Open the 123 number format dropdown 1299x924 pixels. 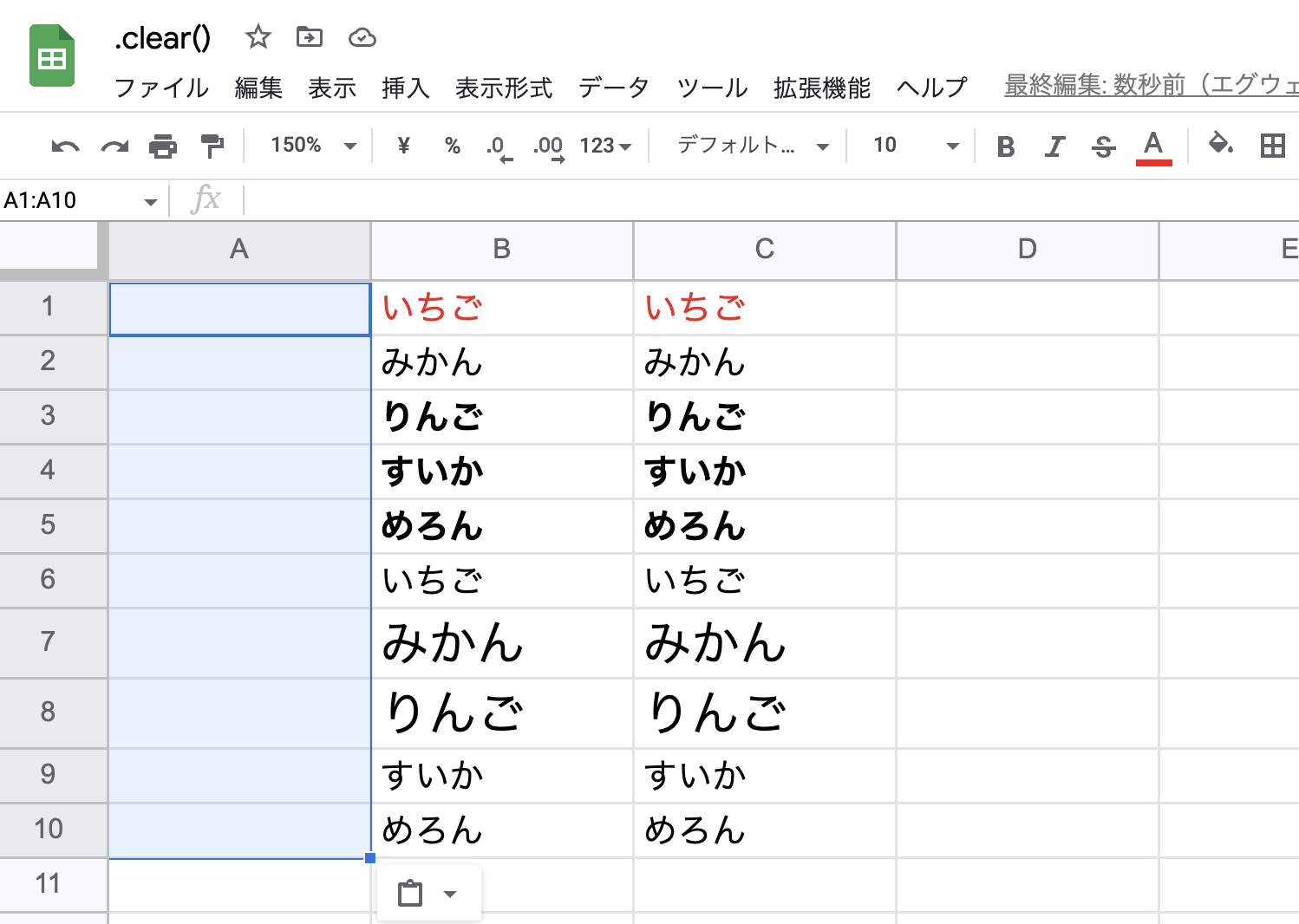(605, 146)
